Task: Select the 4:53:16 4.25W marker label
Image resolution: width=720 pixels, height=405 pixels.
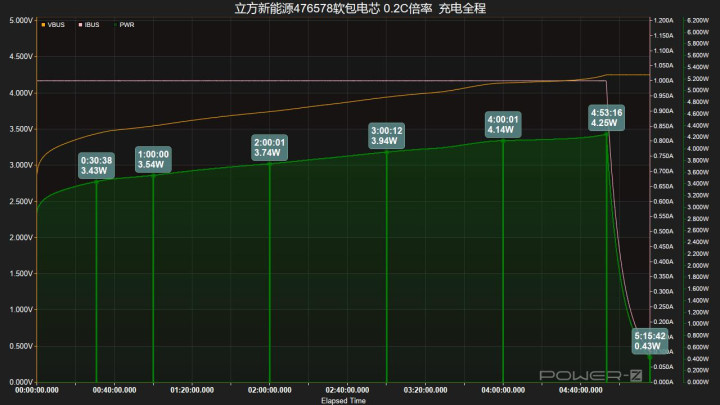Action: 607,118
